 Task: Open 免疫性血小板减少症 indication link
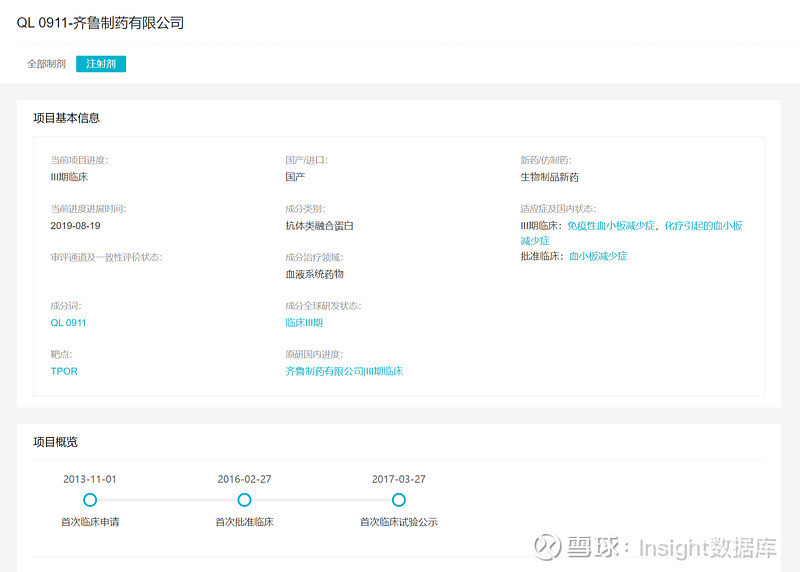pos(611,226)
